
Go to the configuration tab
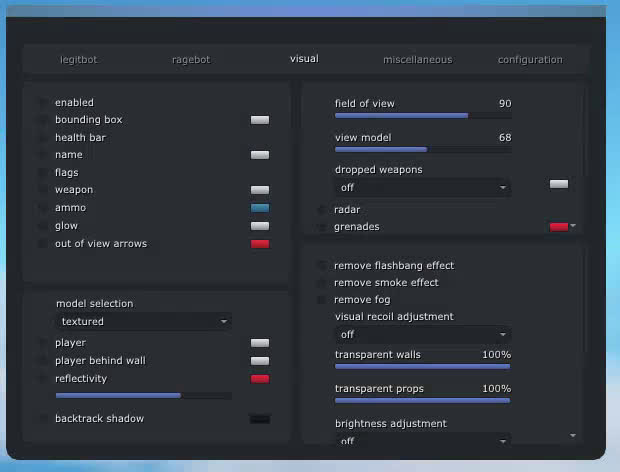click(530, 60)
